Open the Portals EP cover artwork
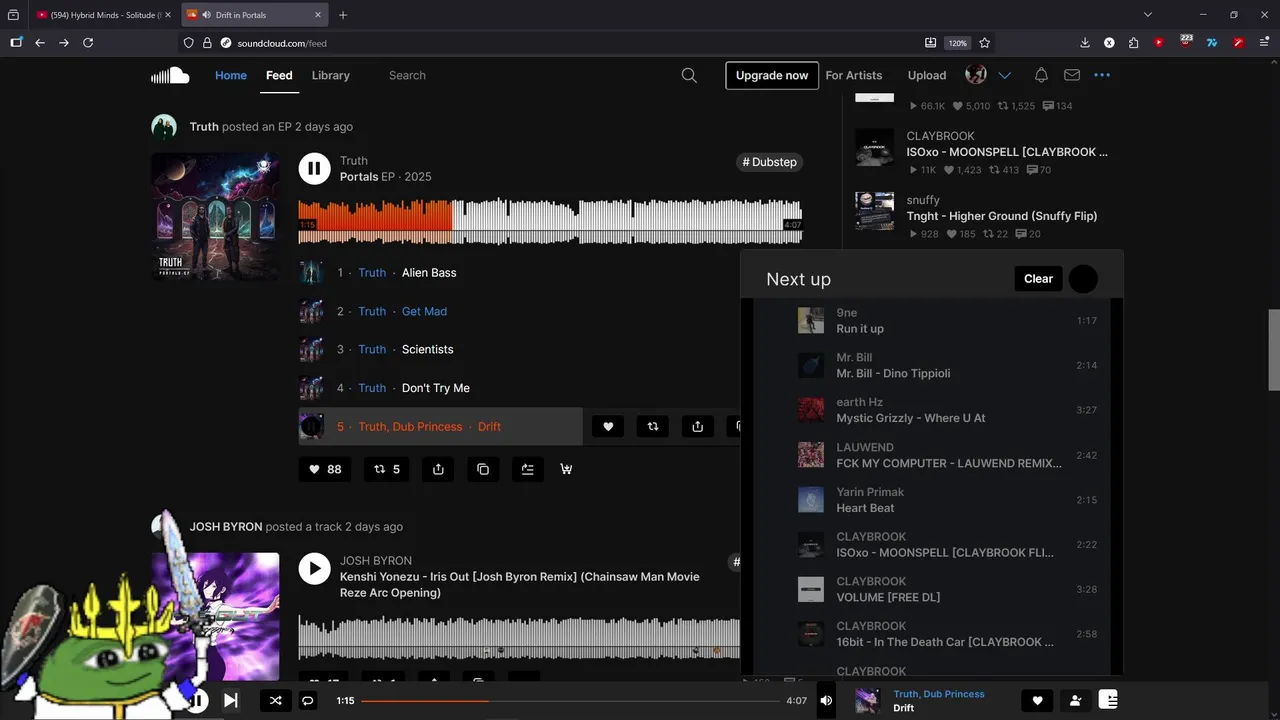This screenshot has height=720, width=1280. [215, 216]
